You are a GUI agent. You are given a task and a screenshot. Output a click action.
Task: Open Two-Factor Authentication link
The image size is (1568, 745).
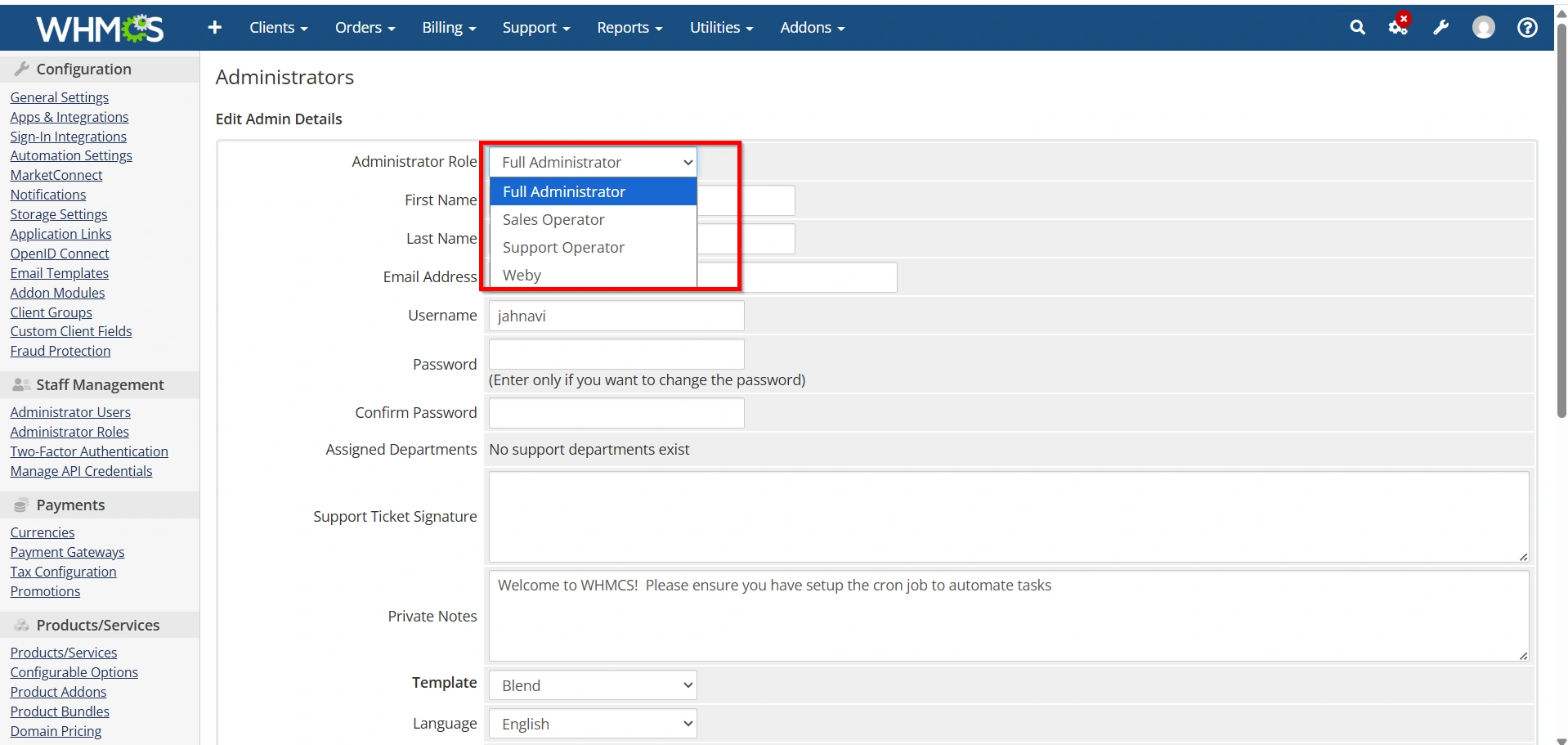point(89,451)
